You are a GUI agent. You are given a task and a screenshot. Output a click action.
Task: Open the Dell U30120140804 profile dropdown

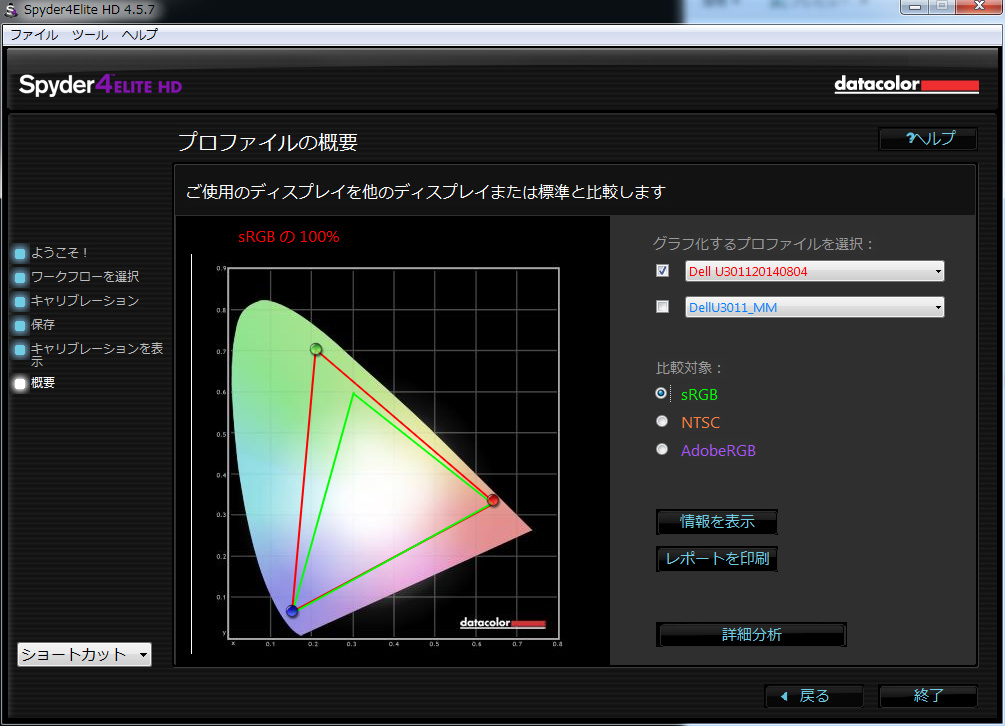click(x=938, y=270)
